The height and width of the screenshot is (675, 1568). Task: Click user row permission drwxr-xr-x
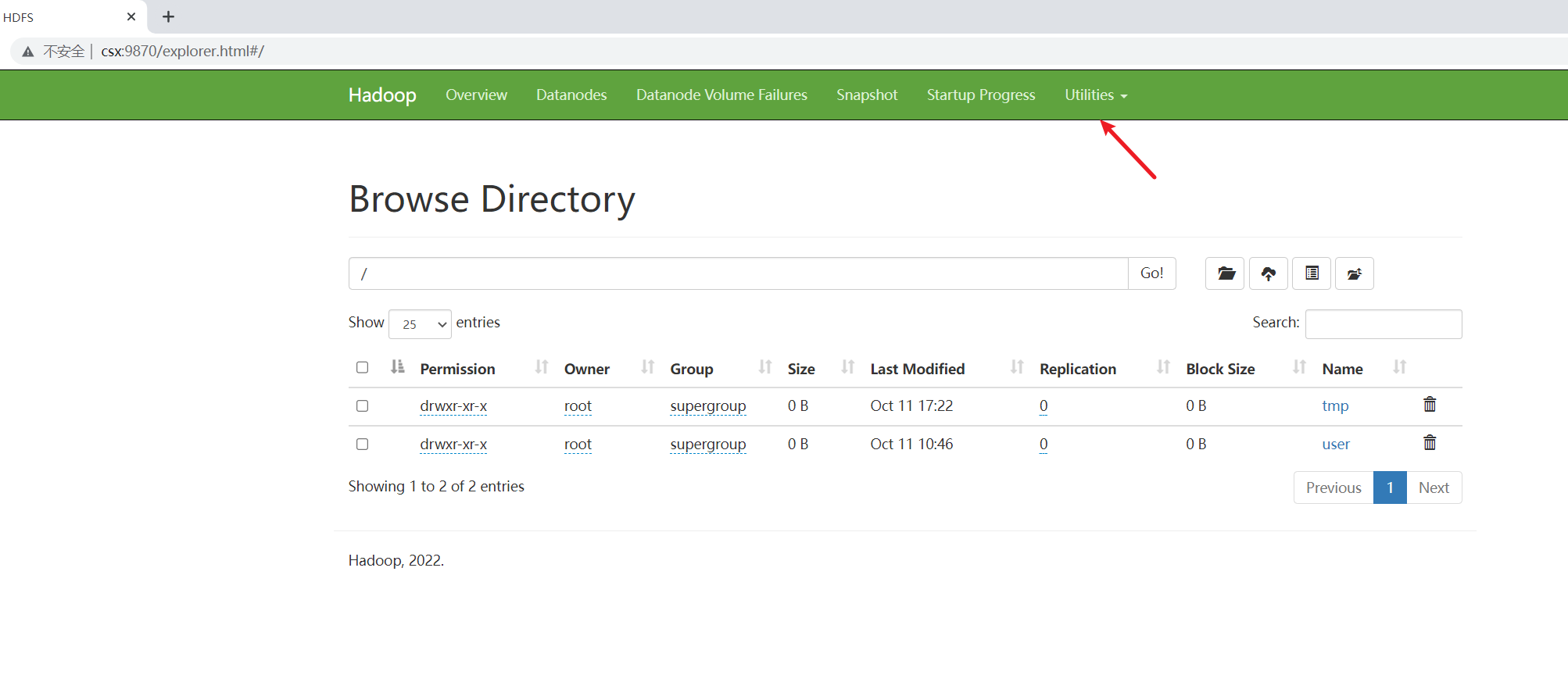(453, 444)
